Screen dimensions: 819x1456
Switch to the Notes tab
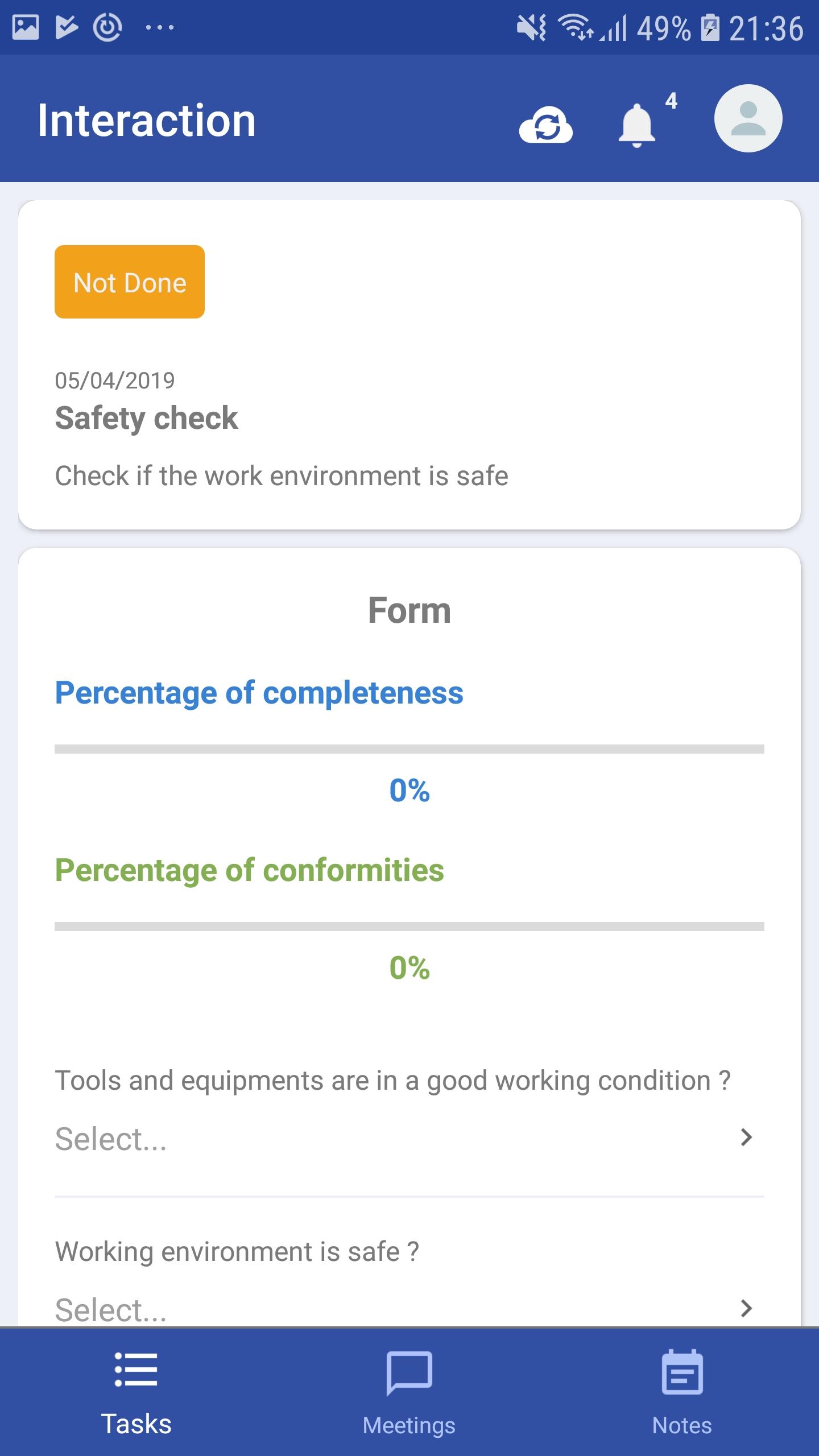tap(682, 1392)
